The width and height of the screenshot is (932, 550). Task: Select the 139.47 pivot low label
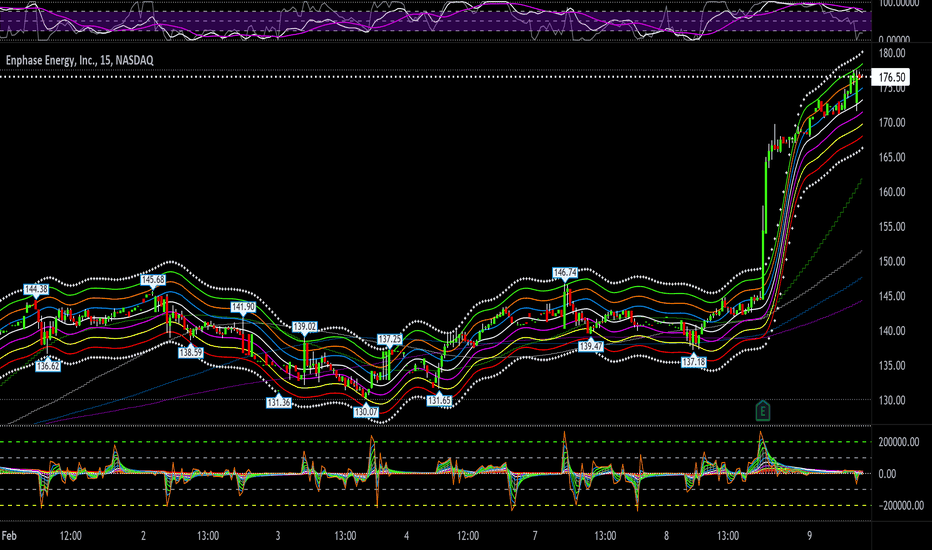pos(591,346)
